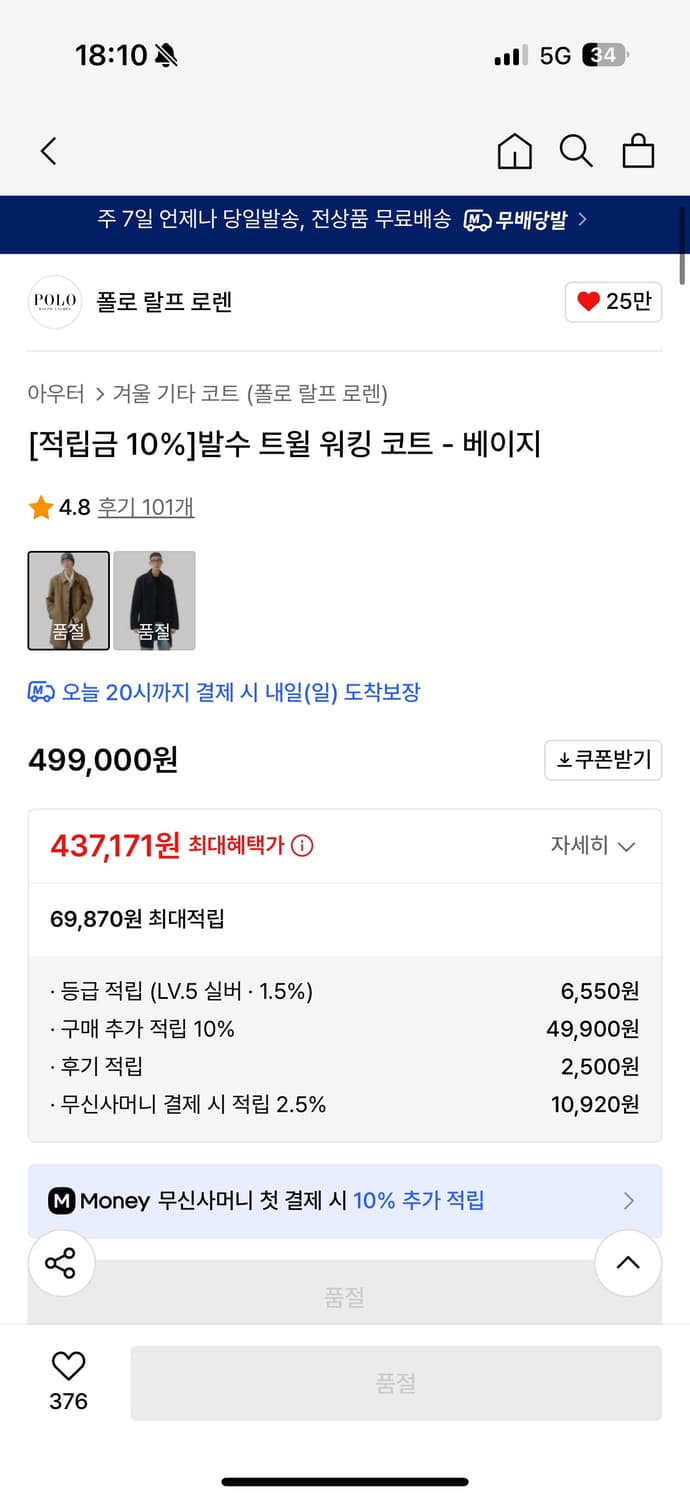This screenshot has height=1500, width=690.
Task: Tap the POLO brand logo
Action: [x=54, y=302]
